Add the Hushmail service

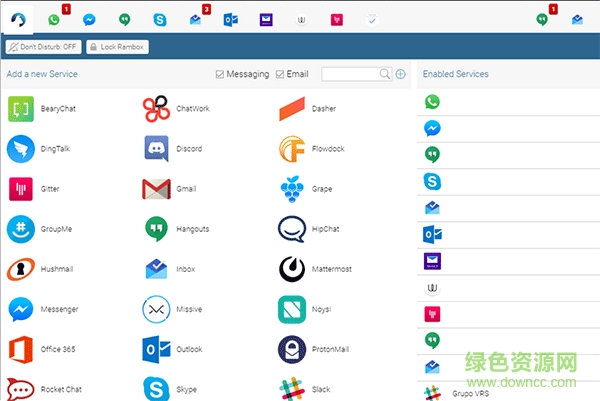pyautogui.click(x=40, y=269)
